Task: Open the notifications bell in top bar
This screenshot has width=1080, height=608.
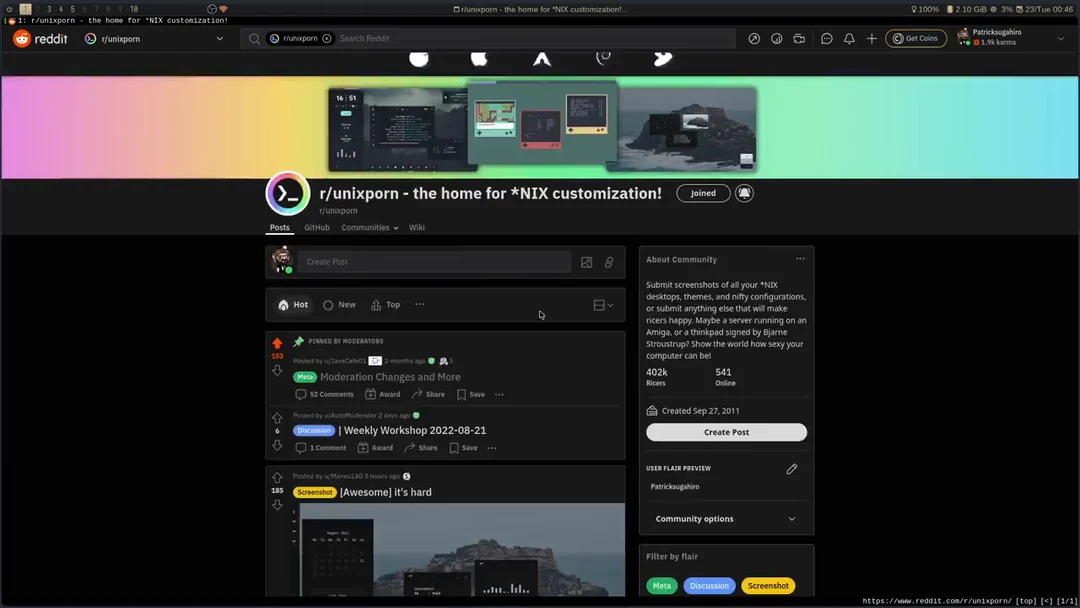Action: coord(849,39)
